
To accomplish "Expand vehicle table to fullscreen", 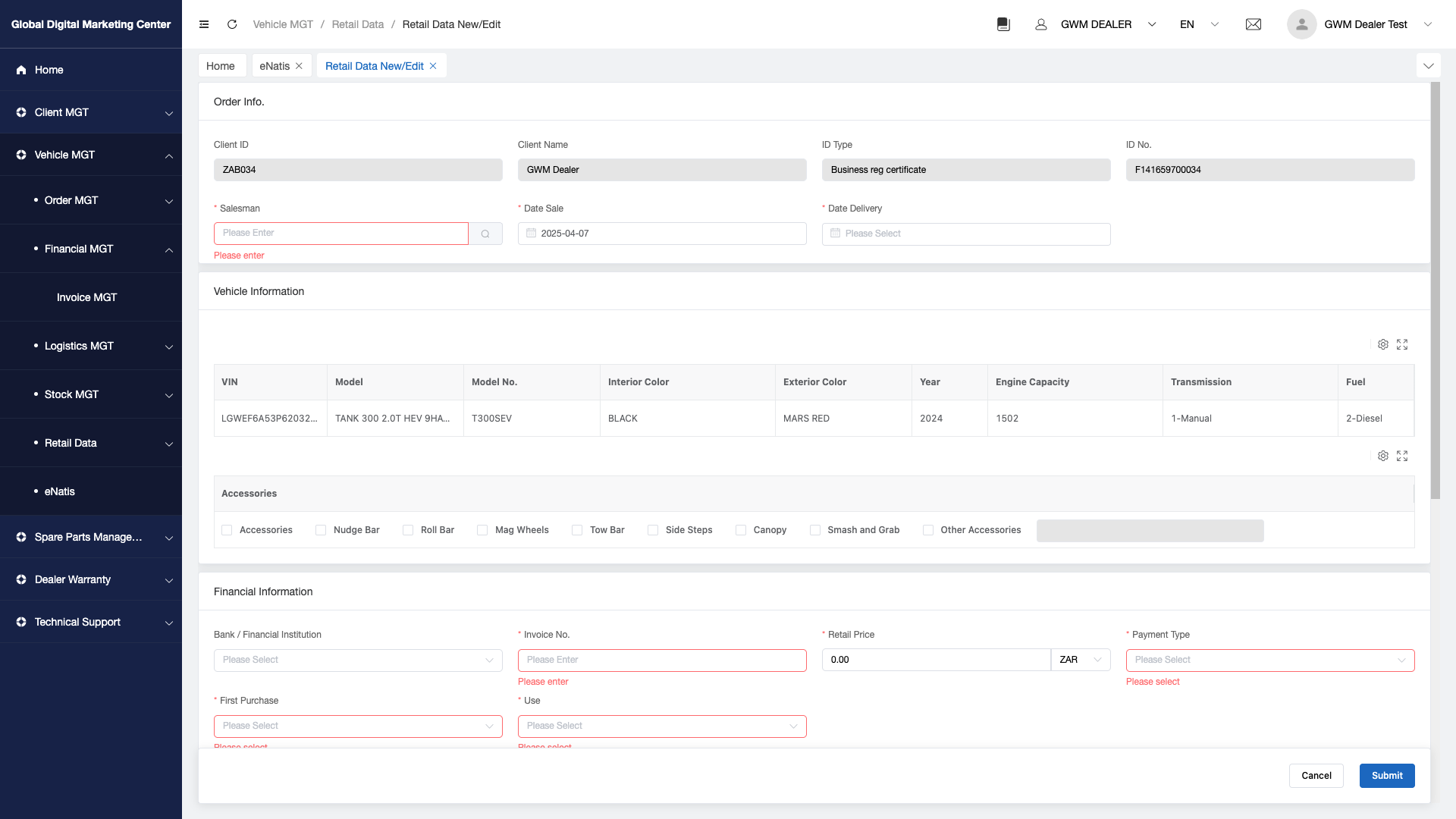I will (1402, 344).
